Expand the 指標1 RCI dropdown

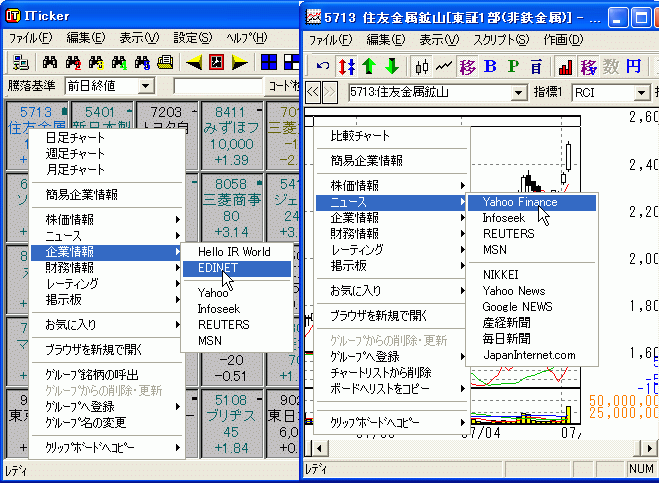[x=640, y=93]
